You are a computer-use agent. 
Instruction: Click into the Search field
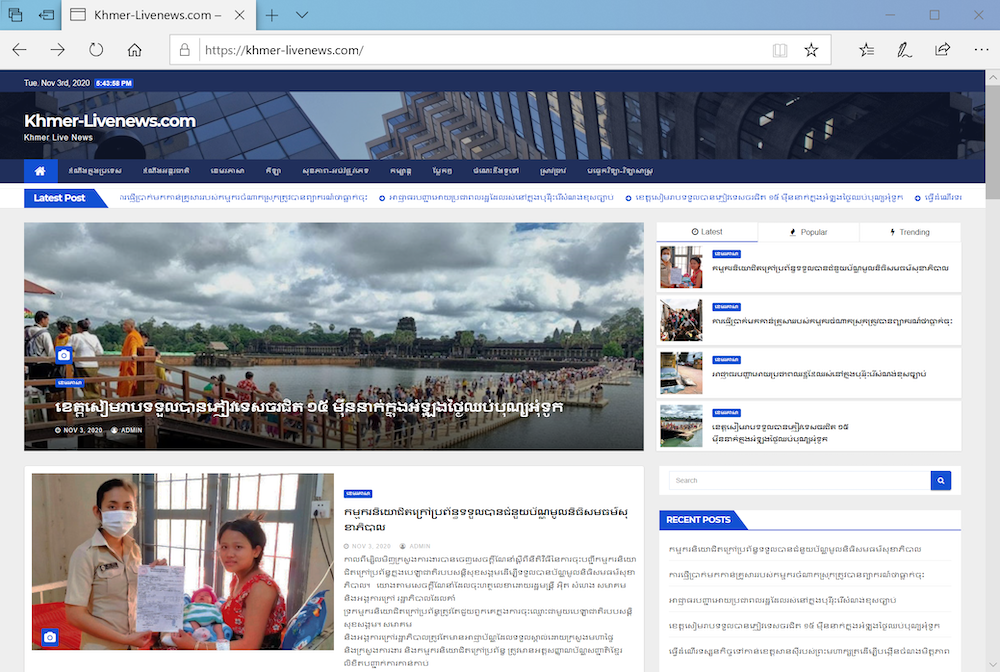pyautogui.click(x=800, y=481)
